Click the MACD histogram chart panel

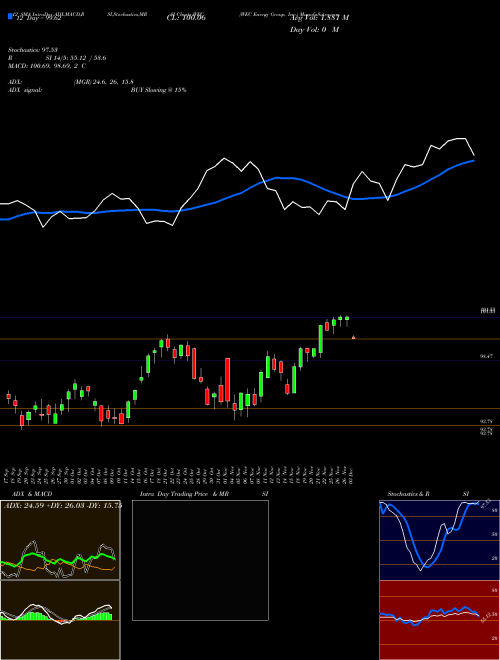(x=60, y=620)
